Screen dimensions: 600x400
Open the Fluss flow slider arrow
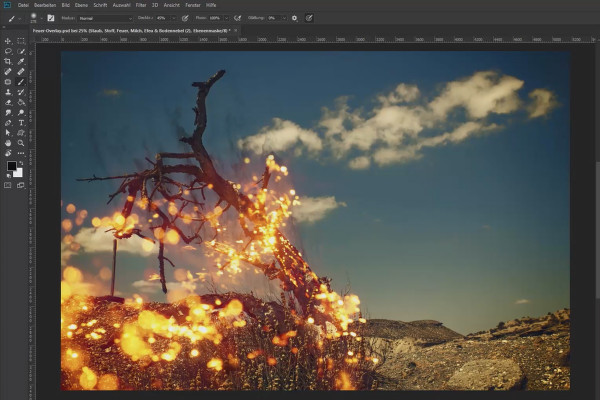(x=226, y=18)
